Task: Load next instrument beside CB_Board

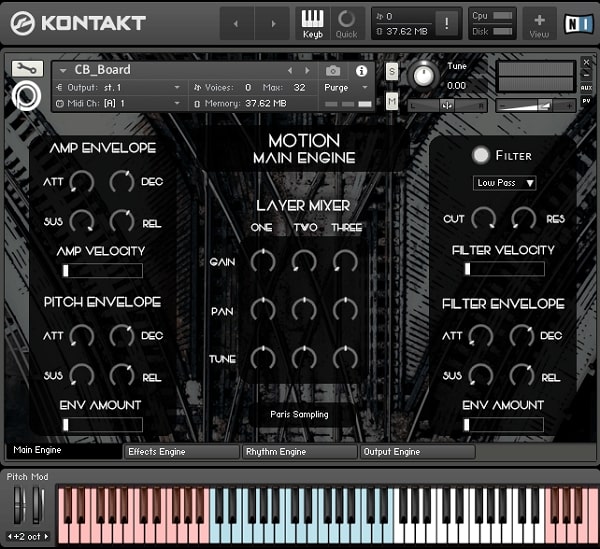Action: coord(307,70)
